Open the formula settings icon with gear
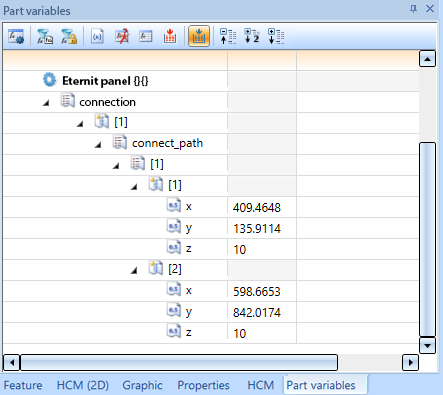The width and height of the screenshot is (443, 395). pos(16,36)
